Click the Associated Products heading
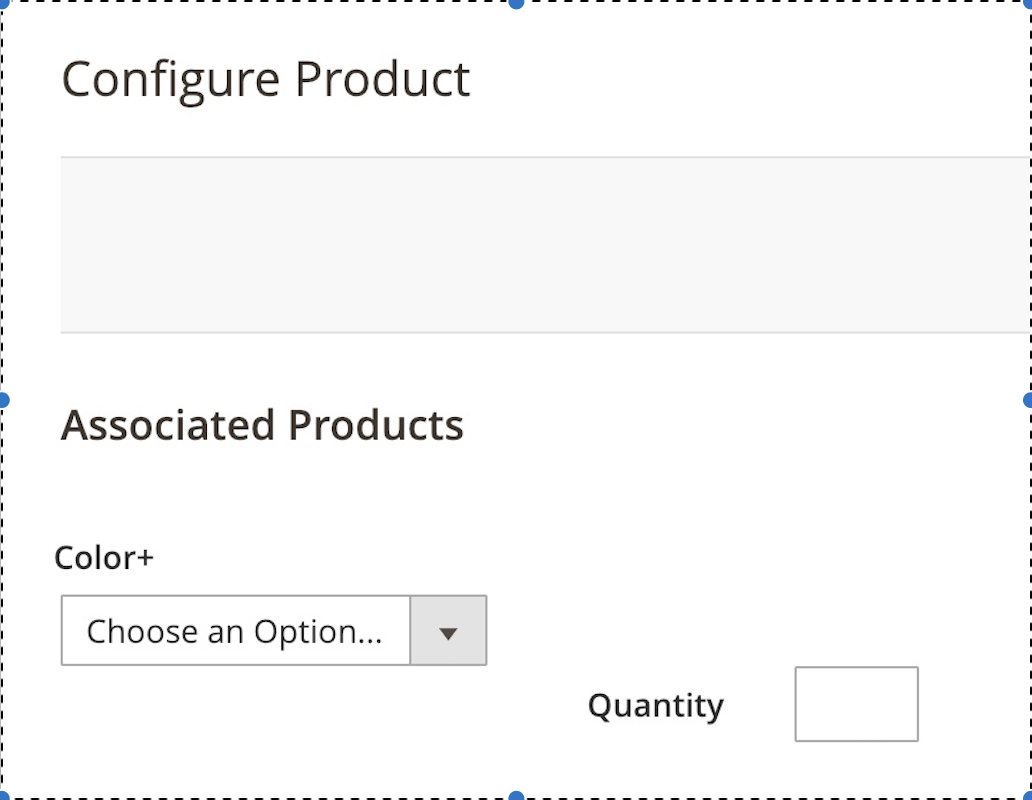The height and width of the screenshot is (800, 1032). tap(263, 424)
